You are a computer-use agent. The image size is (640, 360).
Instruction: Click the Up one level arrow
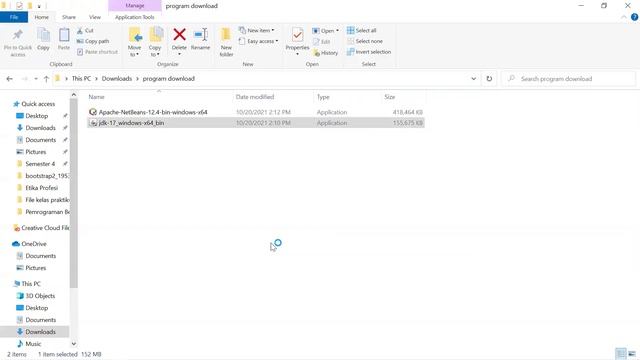point(46,79)
